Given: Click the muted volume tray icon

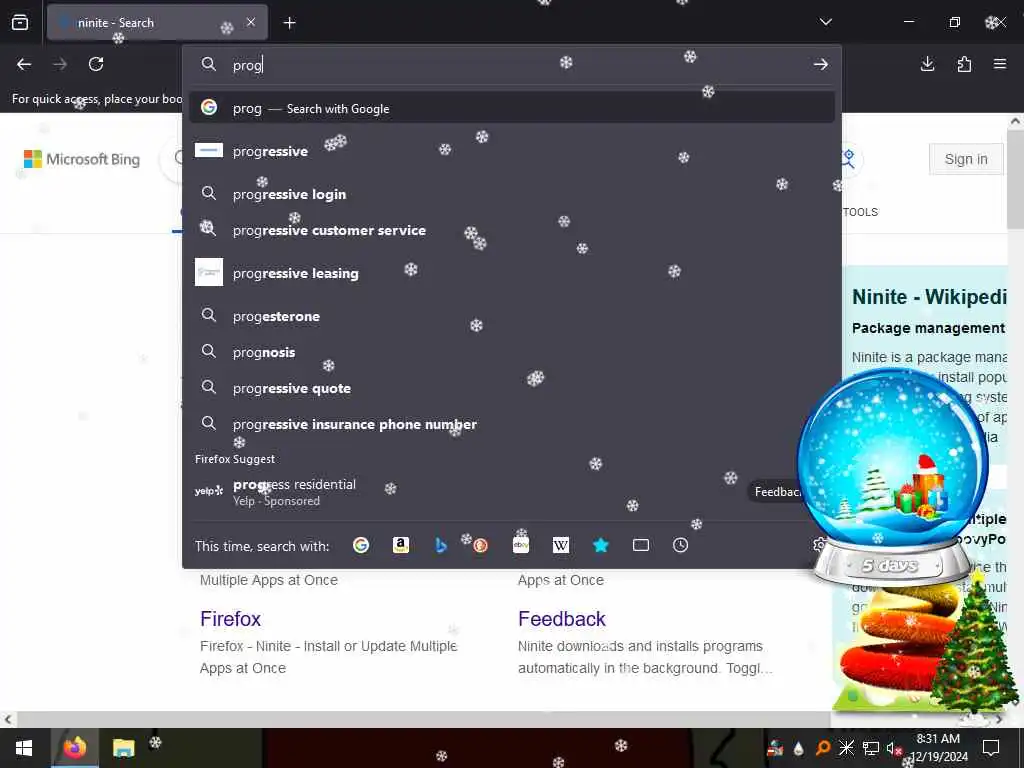Looking at the screenshot, I should click(893, 748).
